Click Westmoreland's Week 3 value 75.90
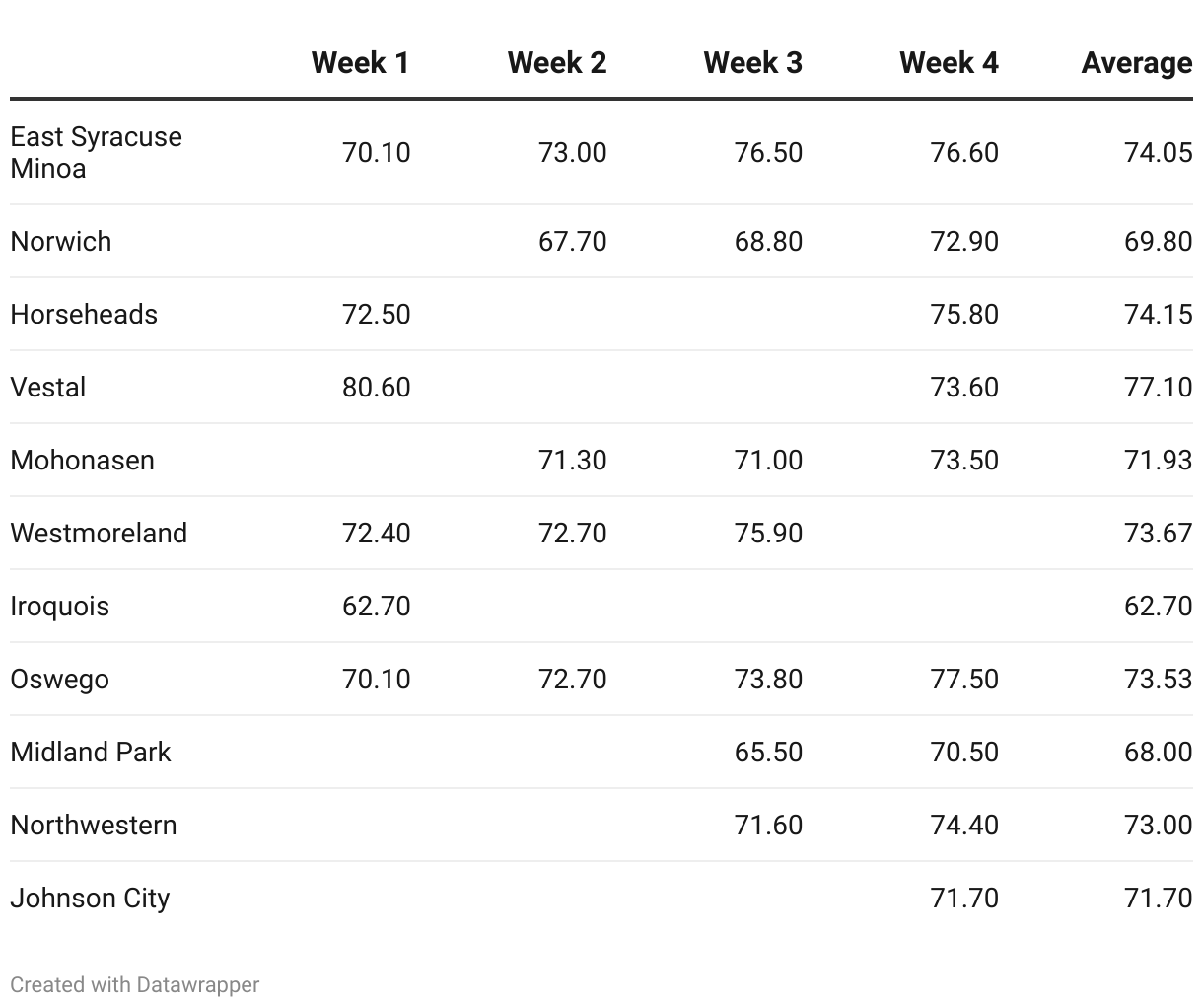The height and width of the screenshot is (1008, 1203). click(768, 533)
